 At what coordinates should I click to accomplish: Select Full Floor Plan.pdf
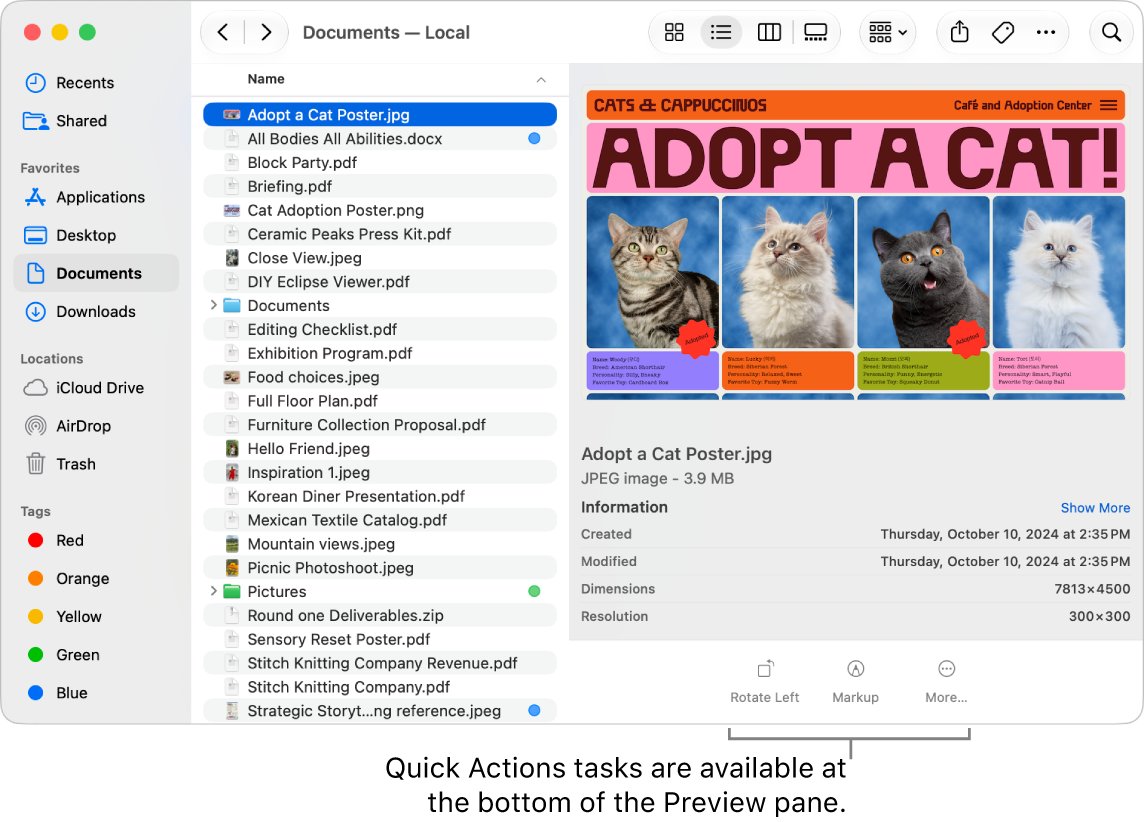pos(379,400)
